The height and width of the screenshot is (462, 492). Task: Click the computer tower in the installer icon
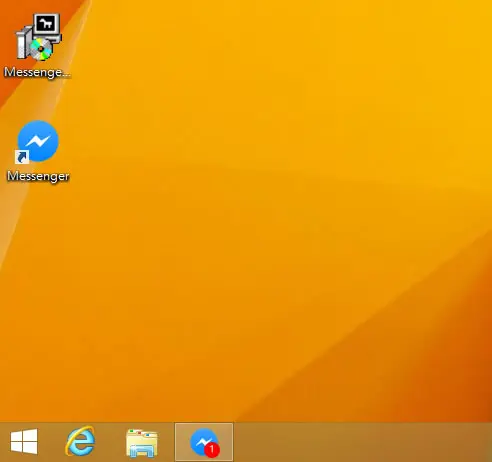(x=21, y=44)
